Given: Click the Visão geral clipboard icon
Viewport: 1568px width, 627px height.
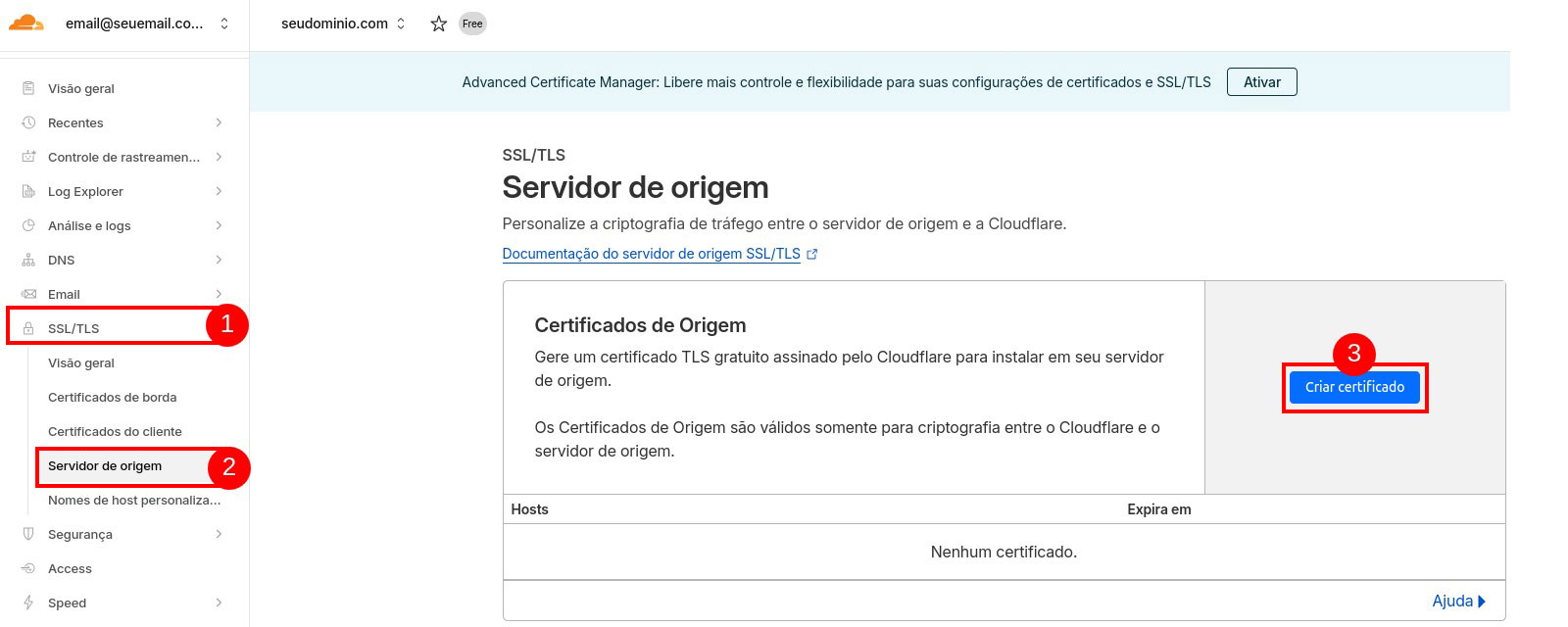Looking at the screenshot, I should 28,88.
